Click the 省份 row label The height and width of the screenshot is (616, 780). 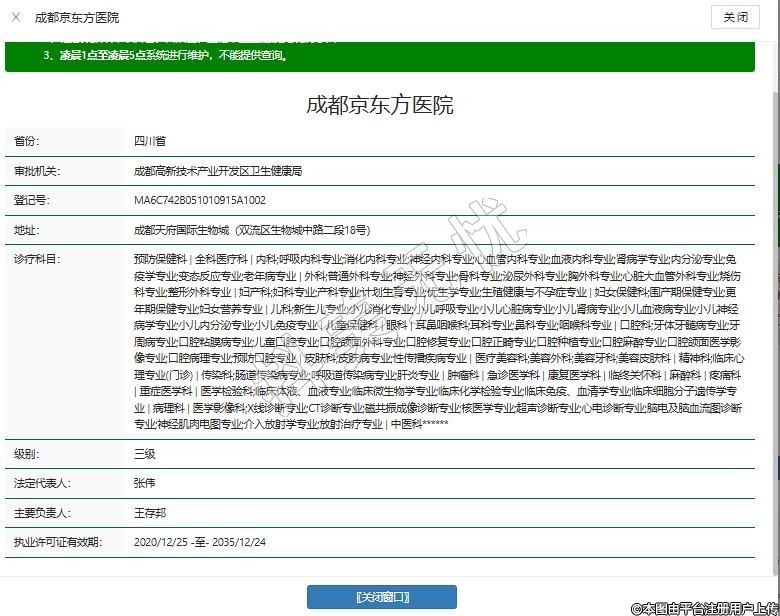point(27,142)
